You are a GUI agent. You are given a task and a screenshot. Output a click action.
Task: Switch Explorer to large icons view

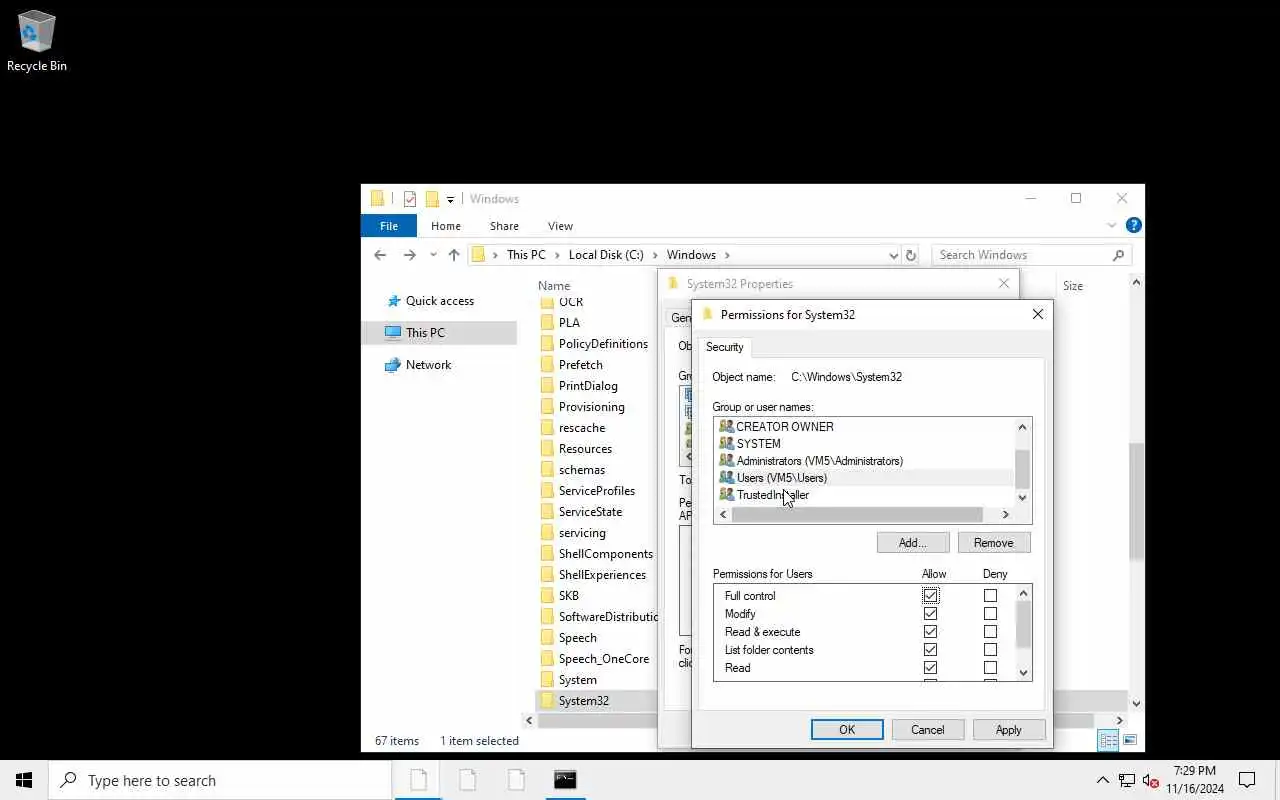pos(1130,741)
